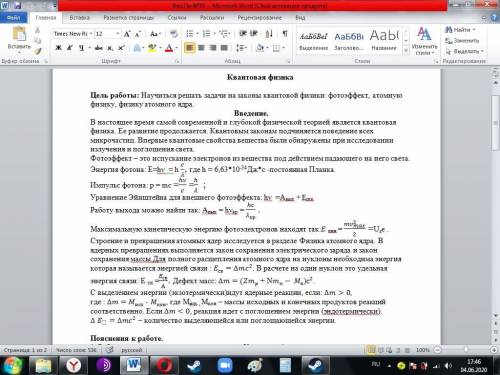
Task: Click the Shrink Font icon
Action: click(138, 34)
